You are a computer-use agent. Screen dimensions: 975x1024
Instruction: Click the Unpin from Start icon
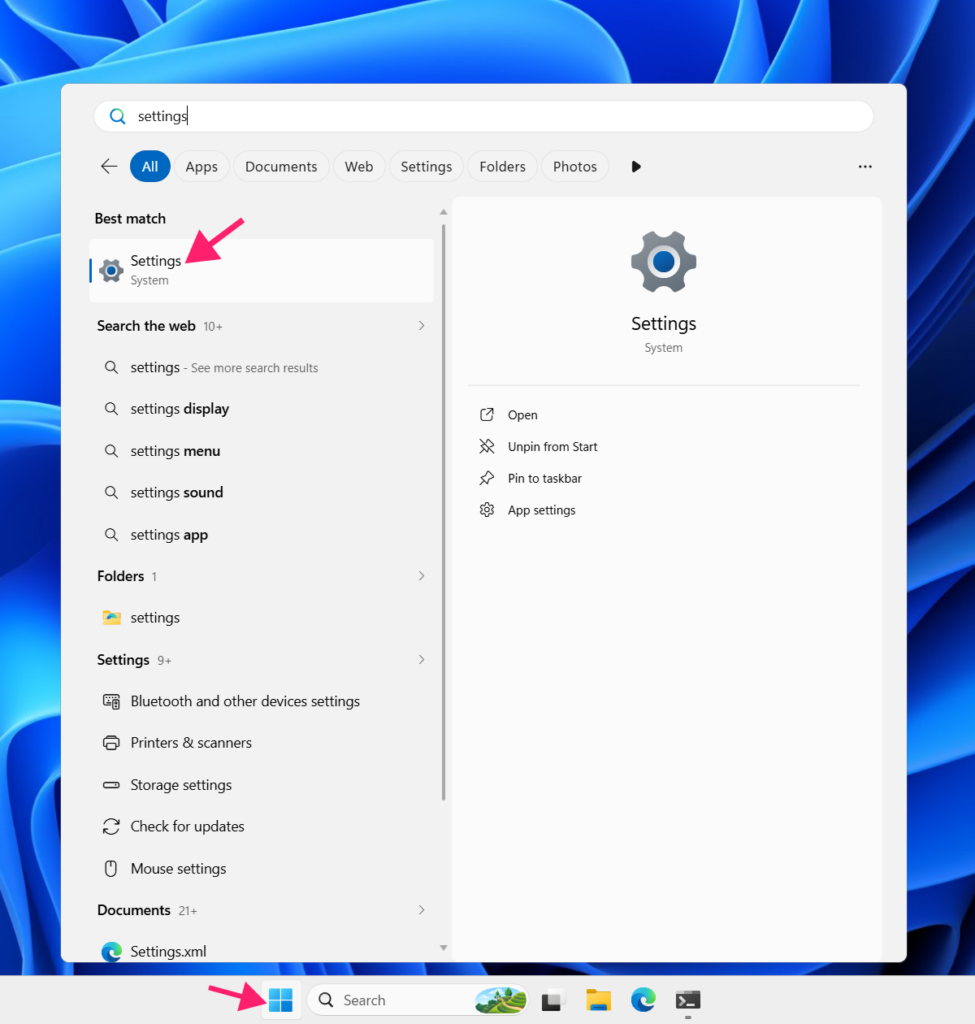(487, 446)
